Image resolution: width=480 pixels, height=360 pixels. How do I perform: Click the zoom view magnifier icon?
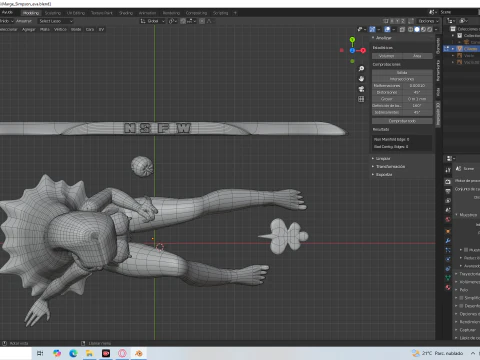(x=361, y=69)
